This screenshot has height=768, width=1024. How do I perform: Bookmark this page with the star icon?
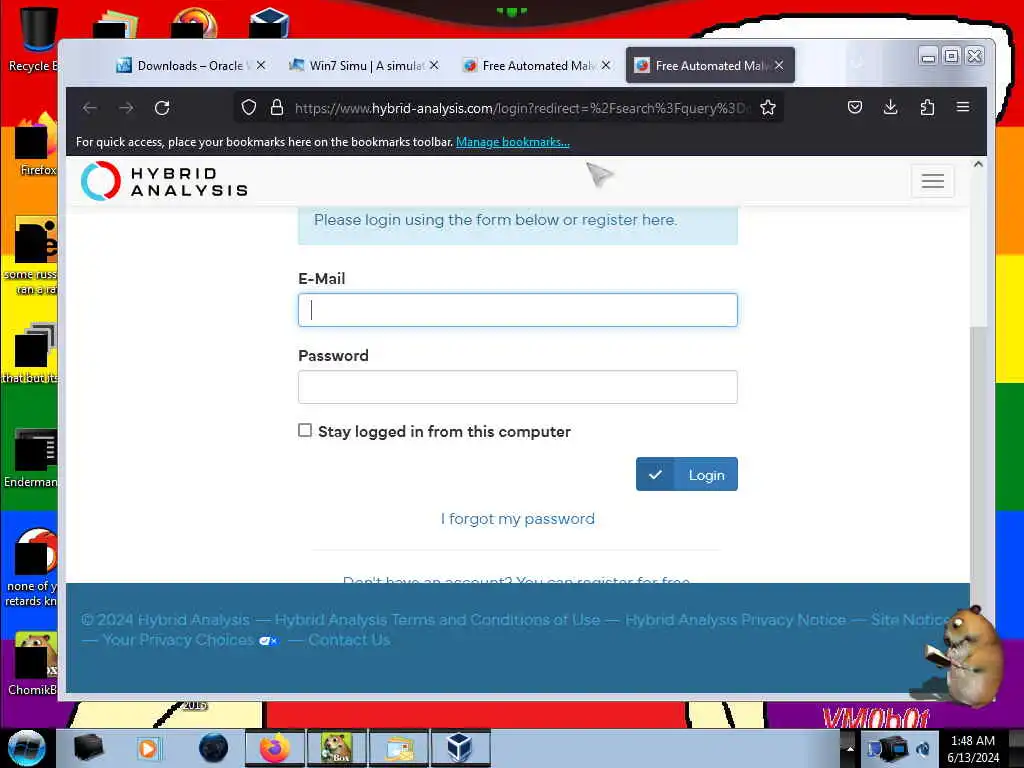pos(768,108)
